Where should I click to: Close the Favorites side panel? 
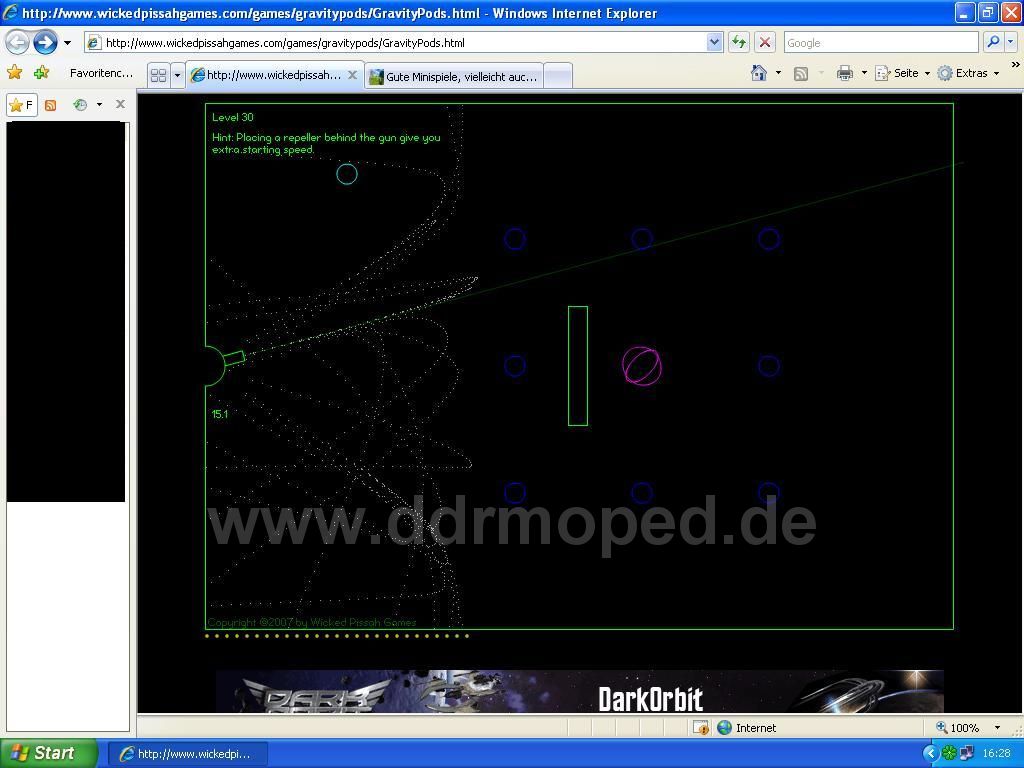tap(120, 104)
